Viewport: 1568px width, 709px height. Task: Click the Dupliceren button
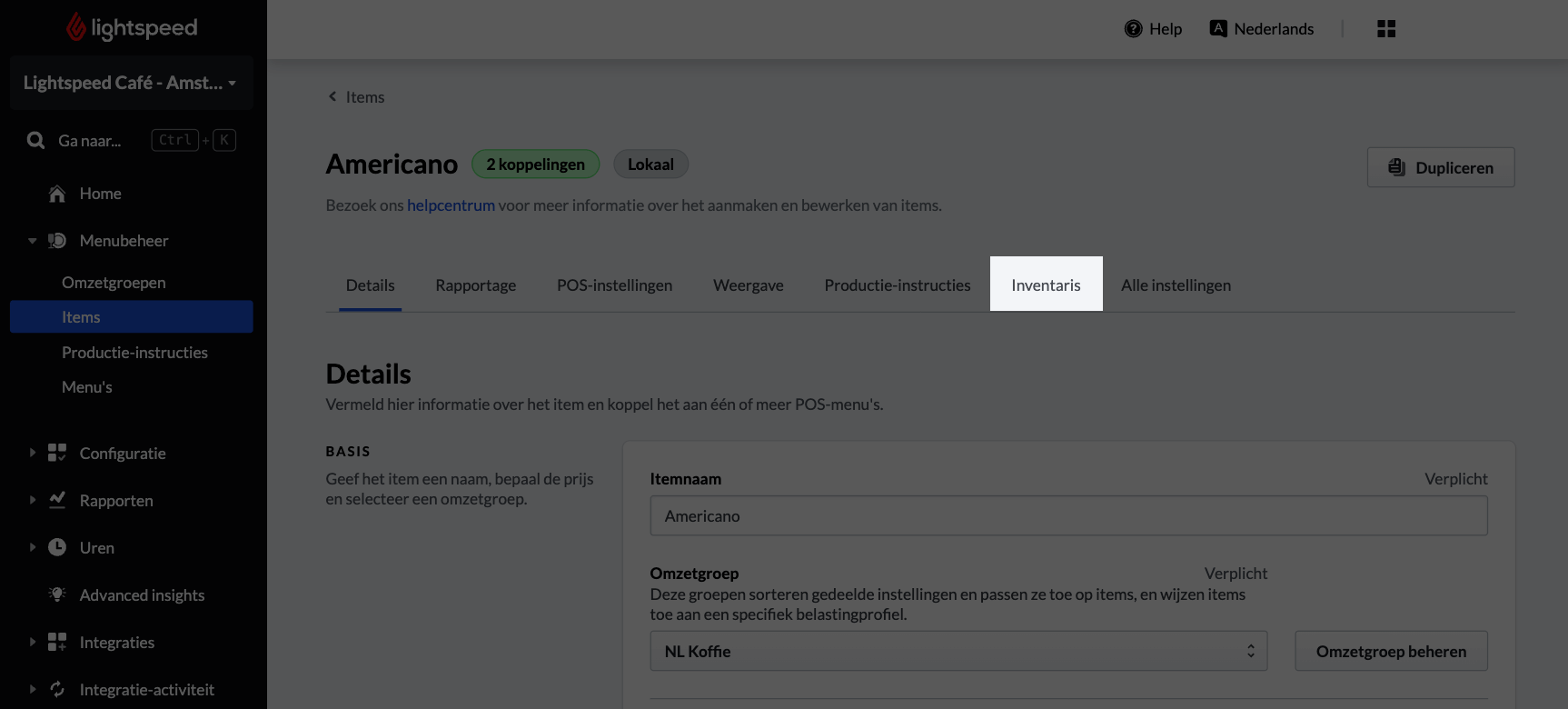tap(1441, 167)
